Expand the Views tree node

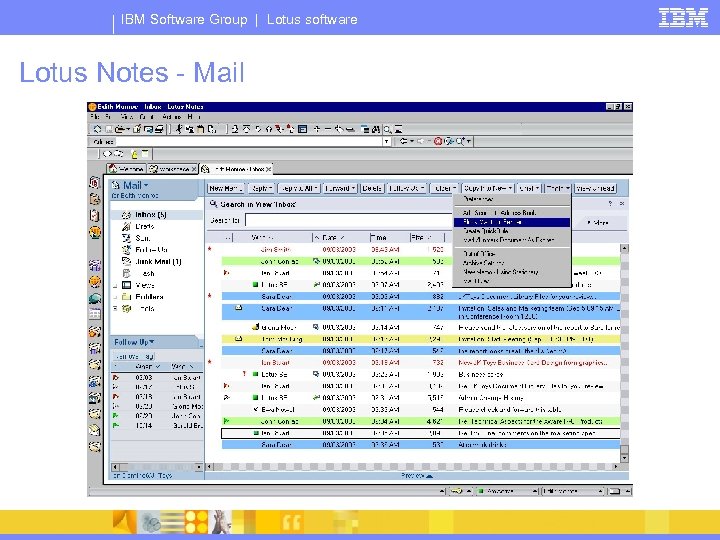pyautogui.click(x=115, y=285)
